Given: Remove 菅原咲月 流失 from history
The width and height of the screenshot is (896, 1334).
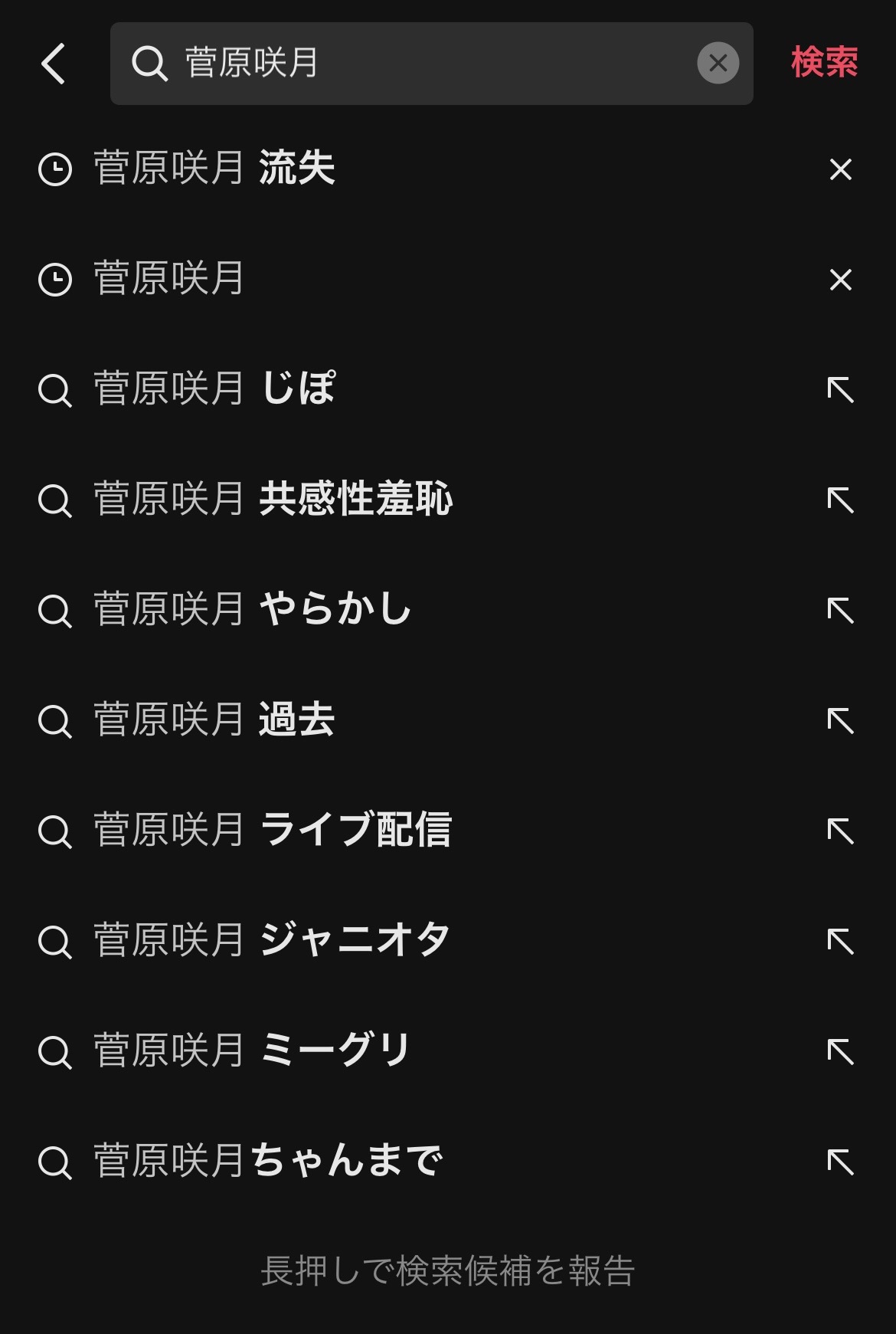Looking at the screenshot, I should tap(840, 169).
